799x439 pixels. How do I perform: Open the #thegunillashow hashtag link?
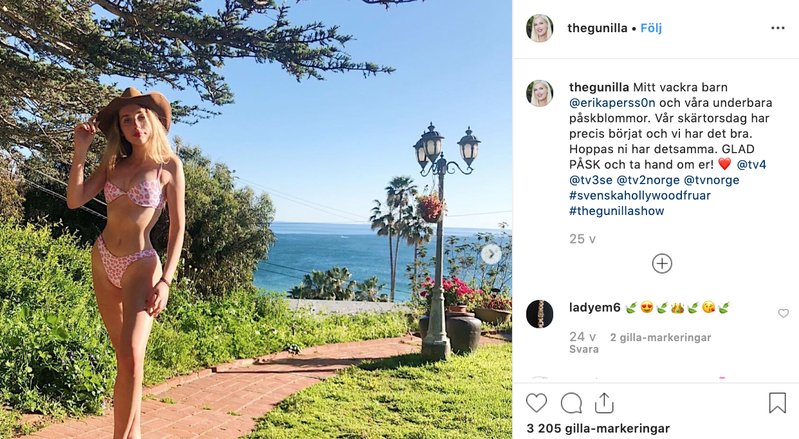click(616, 211)
